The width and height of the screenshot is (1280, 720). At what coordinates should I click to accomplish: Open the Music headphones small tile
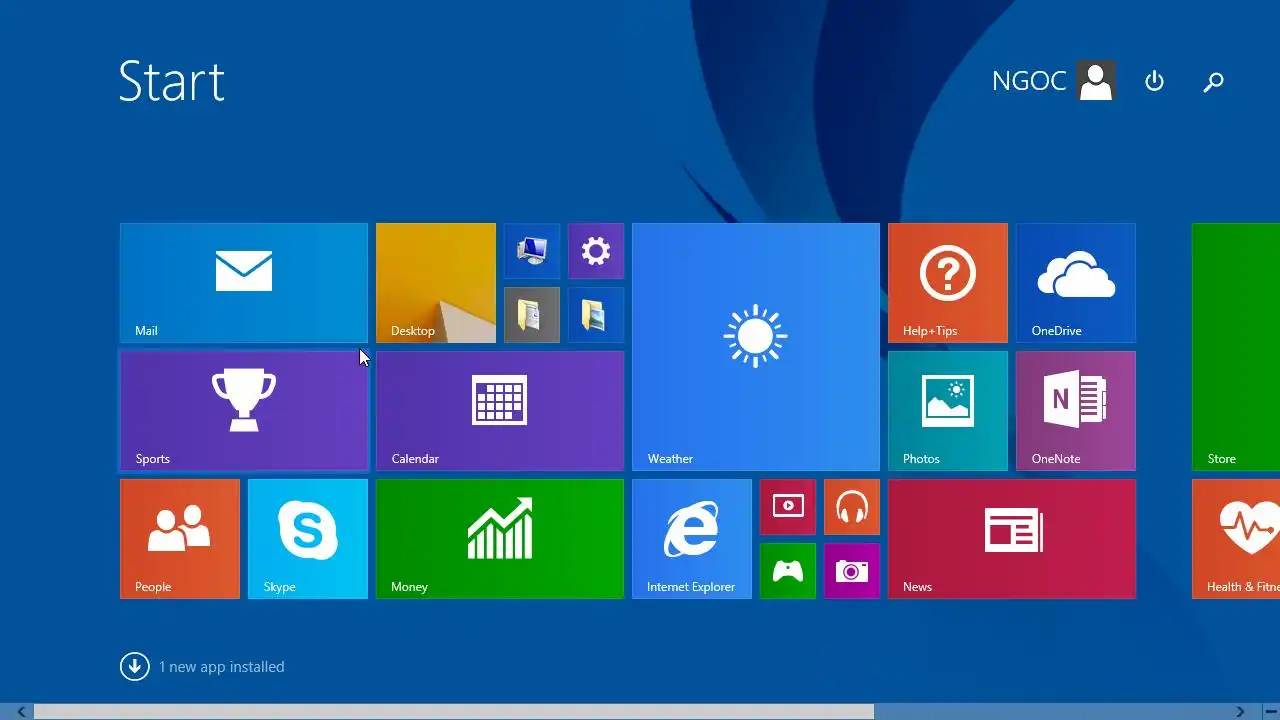point(852,507)
